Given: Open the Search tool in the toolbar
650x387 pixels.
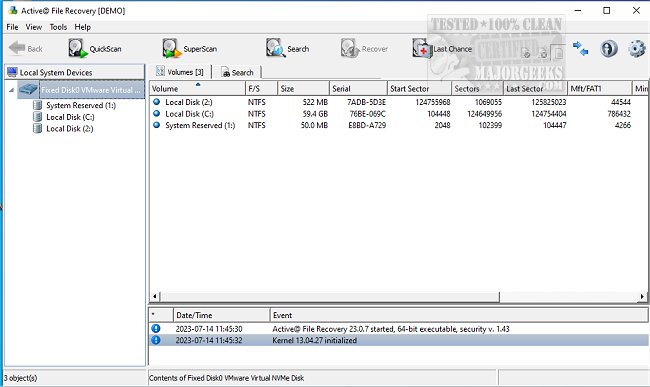Looking at the screenshot, I should [287, 48].
